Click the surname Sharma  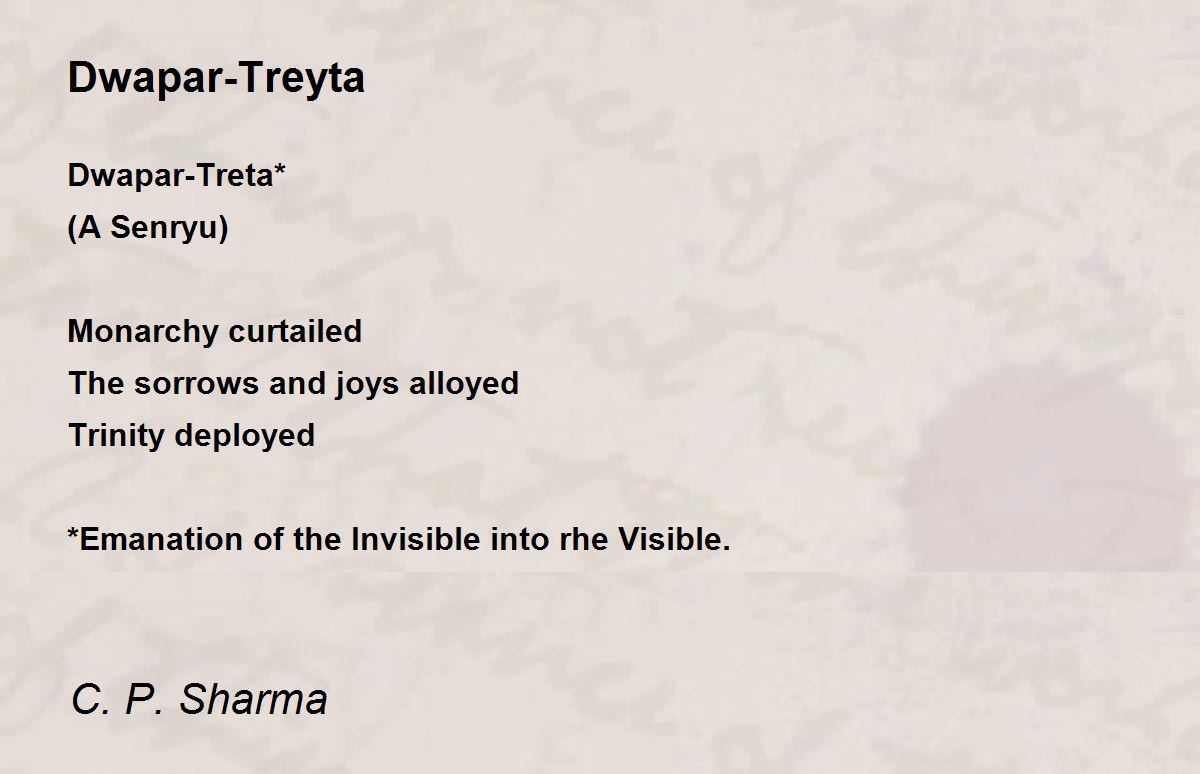tap(253, 699)
